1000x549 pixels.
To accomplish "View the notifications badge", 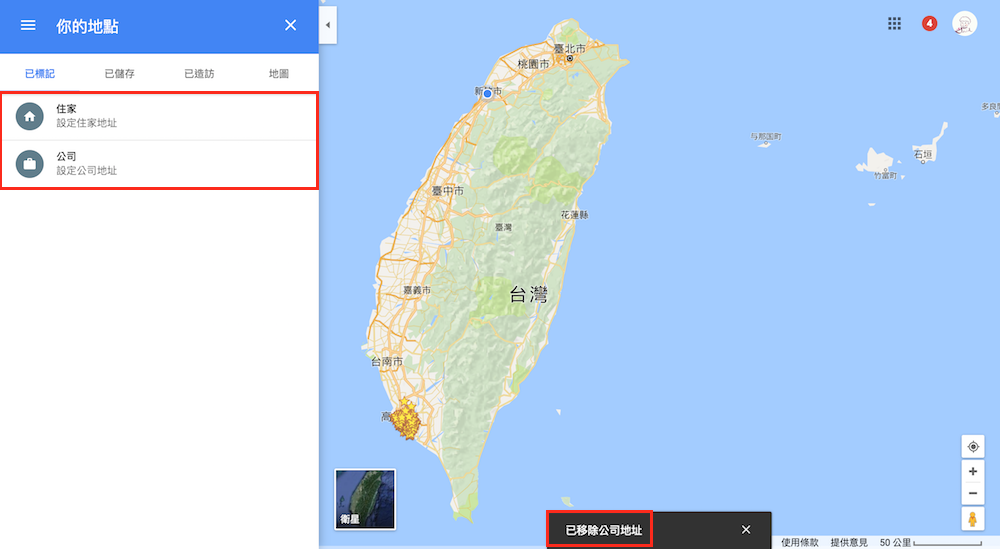I will 929,24.
